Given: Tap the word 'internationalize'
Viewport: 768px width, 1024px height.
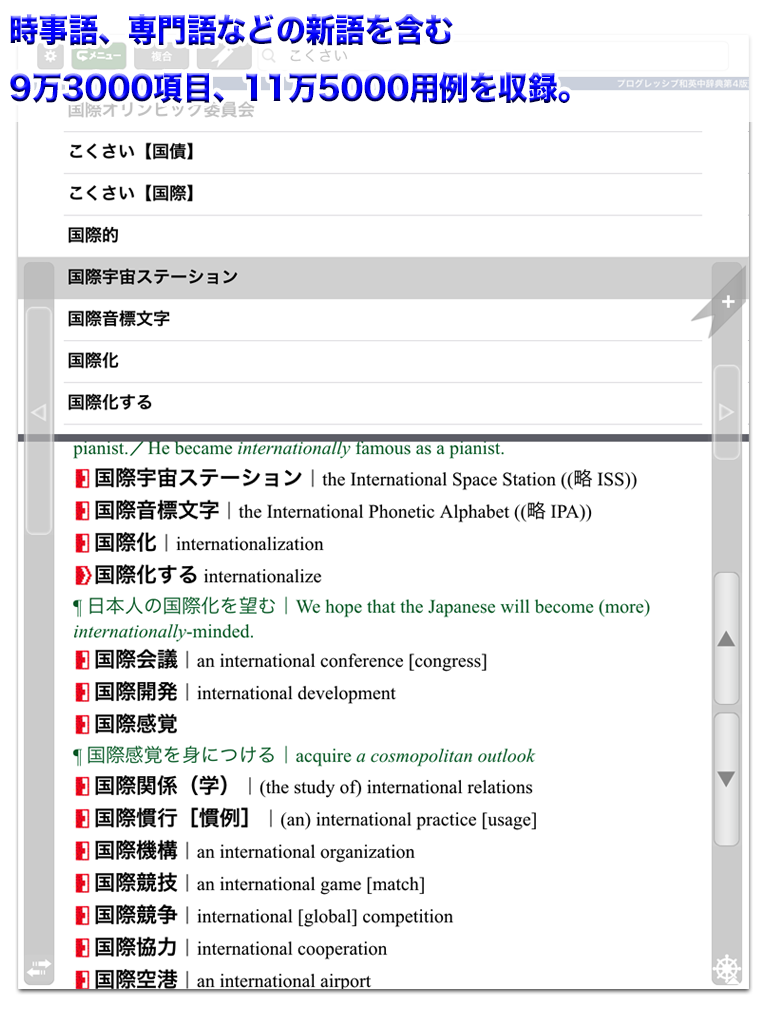Looking at the screenshot, I should click(263, 577).
